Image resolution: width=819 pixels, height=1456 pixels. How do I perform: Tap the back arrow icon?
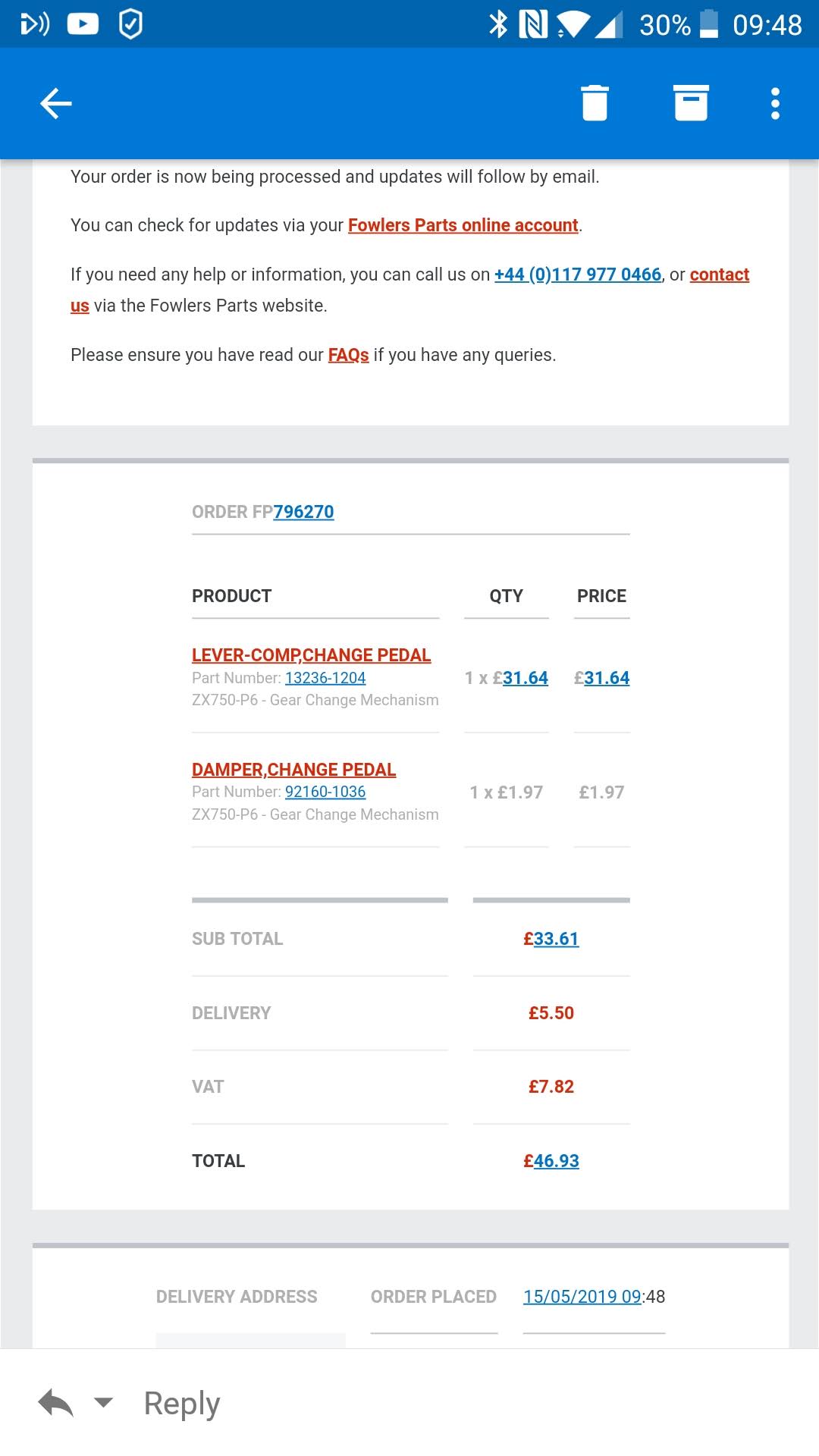point(56,103)
